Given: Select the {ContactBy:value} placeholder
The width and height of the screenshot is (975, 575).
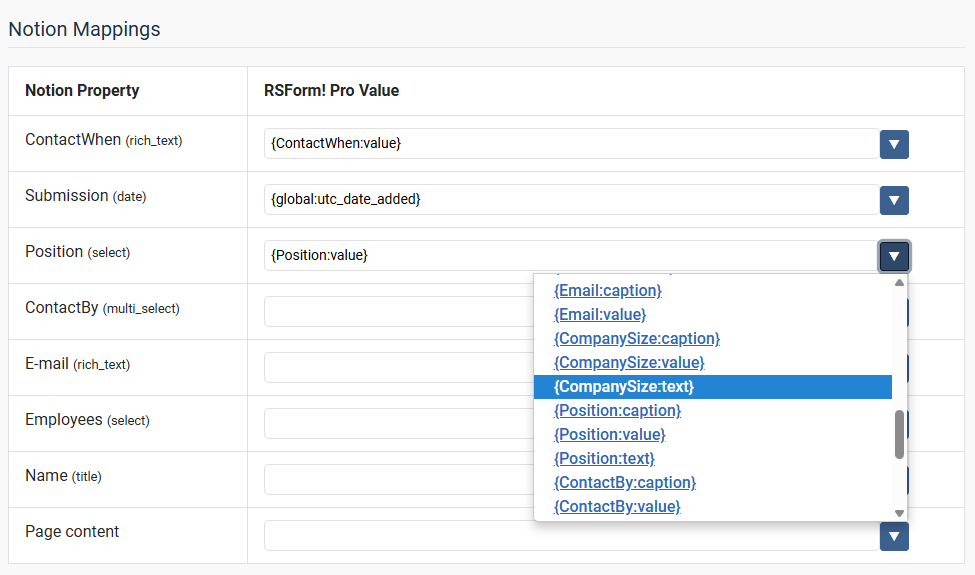Looking at the screenshot, I should click(x=616, y=506).
